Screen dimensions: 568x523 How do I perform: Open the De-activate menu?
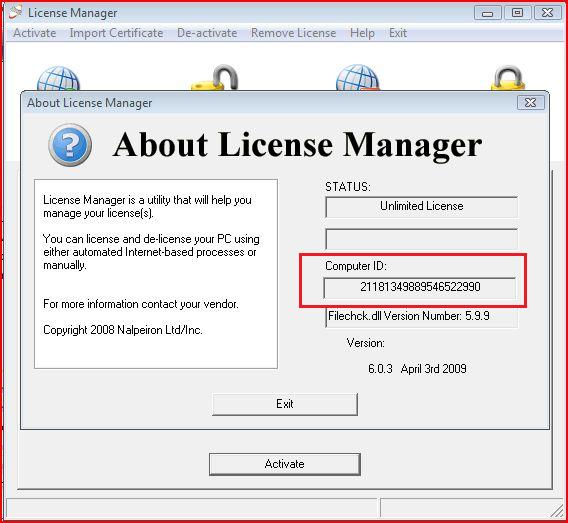207,33
